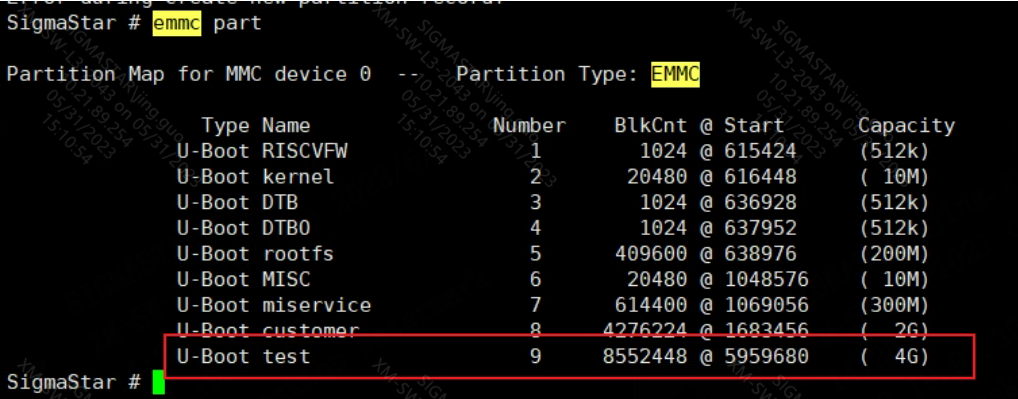Click the 'Start' column header
This screenshot has height=399, width=1018.
[754, 126]
